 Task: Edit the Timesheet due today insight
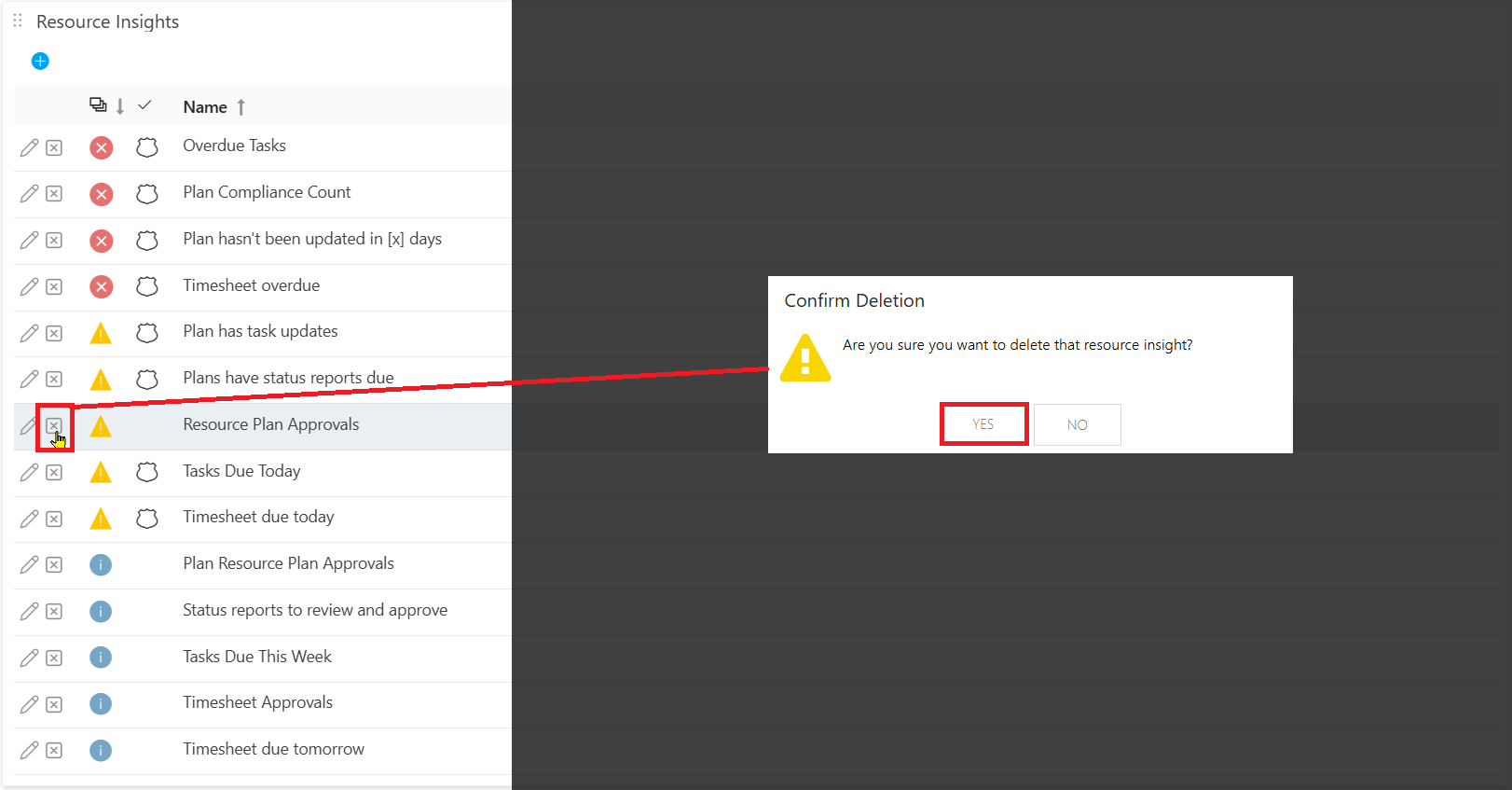tap(29, 519)
